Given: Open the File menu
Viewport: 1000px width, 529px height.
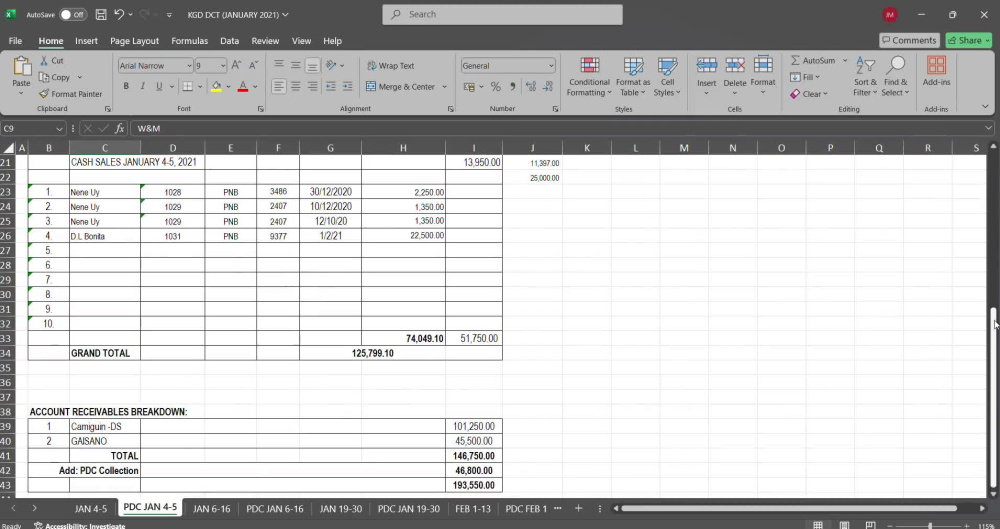Looking at the screenshot, I should coord(15,40).
